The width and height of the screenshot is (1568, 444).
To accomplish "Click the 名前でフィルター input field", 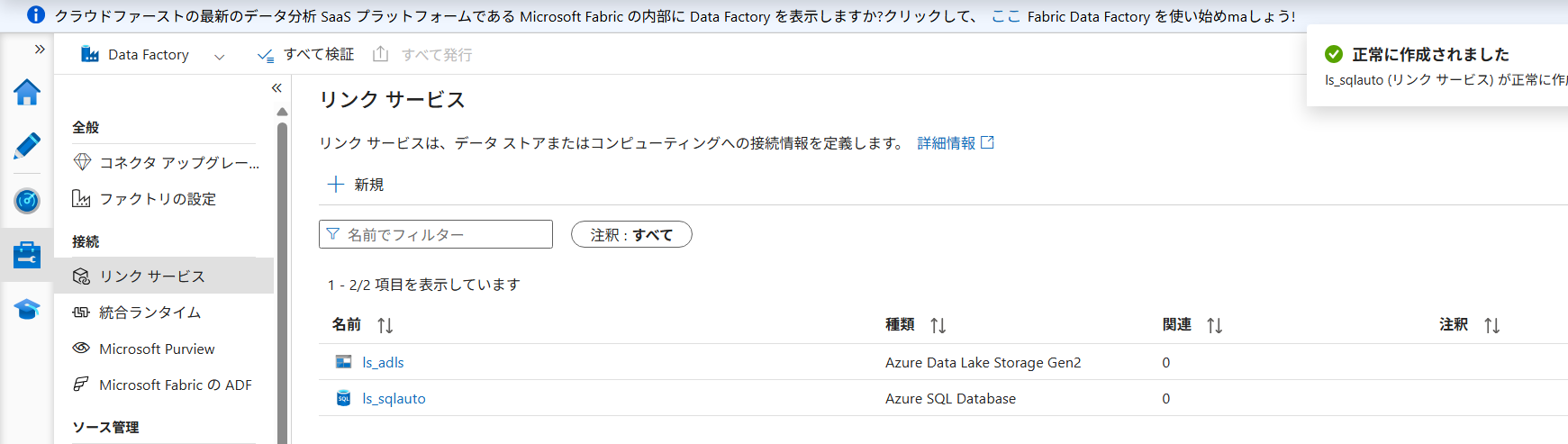I will pyautogui.click(x=436, y=234).
